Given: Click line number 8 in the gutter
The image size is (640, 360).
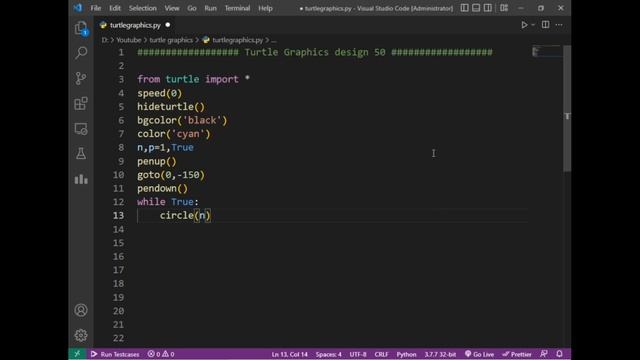Looking at the screenshot, I should [x=121, y=147].
